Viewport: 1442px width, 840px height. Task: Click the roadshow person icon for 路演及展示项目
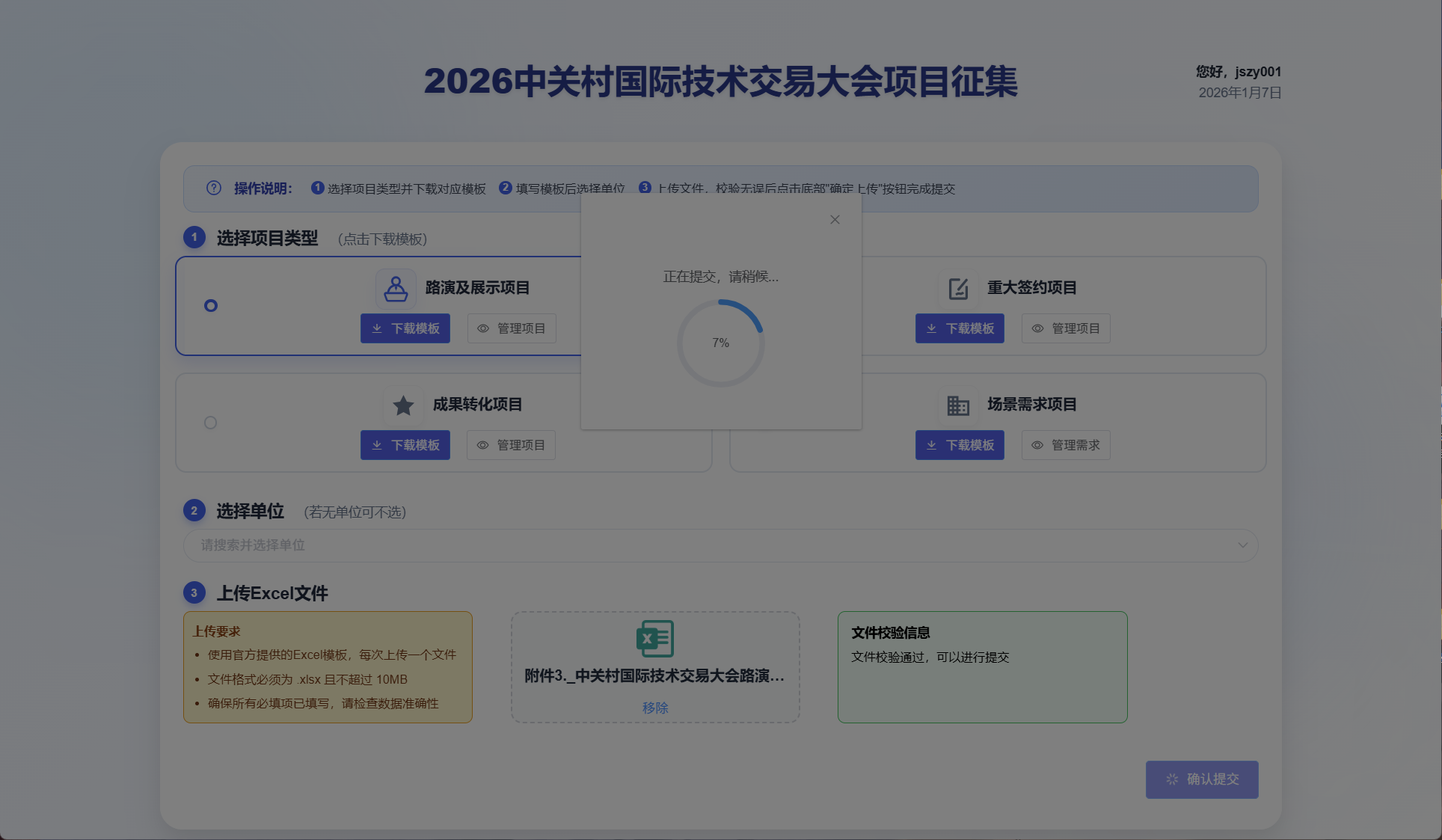[396, 289]
